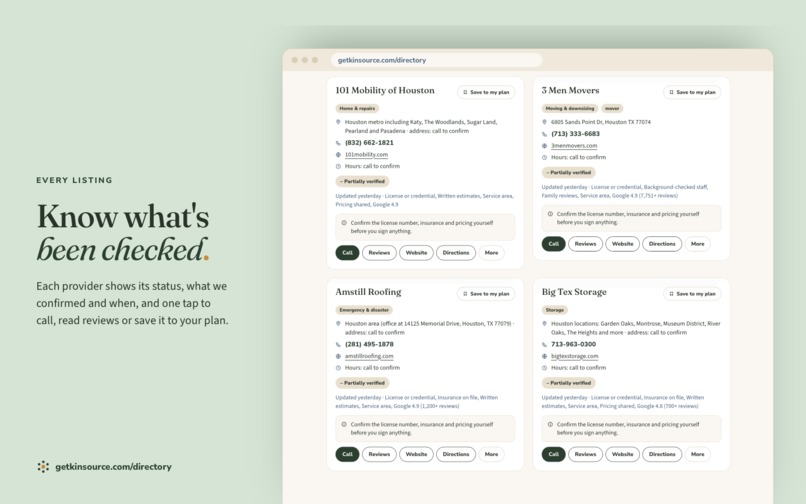
Task: Open Website button for 3 Men Movers
Action: pos(622,244)
